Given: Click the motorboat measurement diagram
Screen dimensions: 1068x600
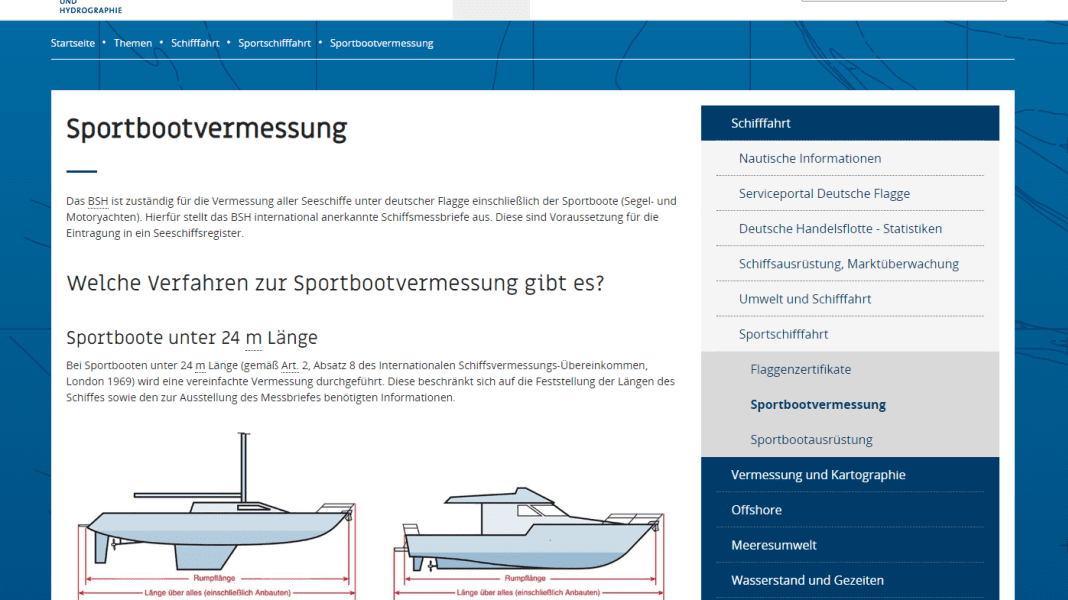Looking at the screenshot, I should pyautogui.click(x=529, y=543).
